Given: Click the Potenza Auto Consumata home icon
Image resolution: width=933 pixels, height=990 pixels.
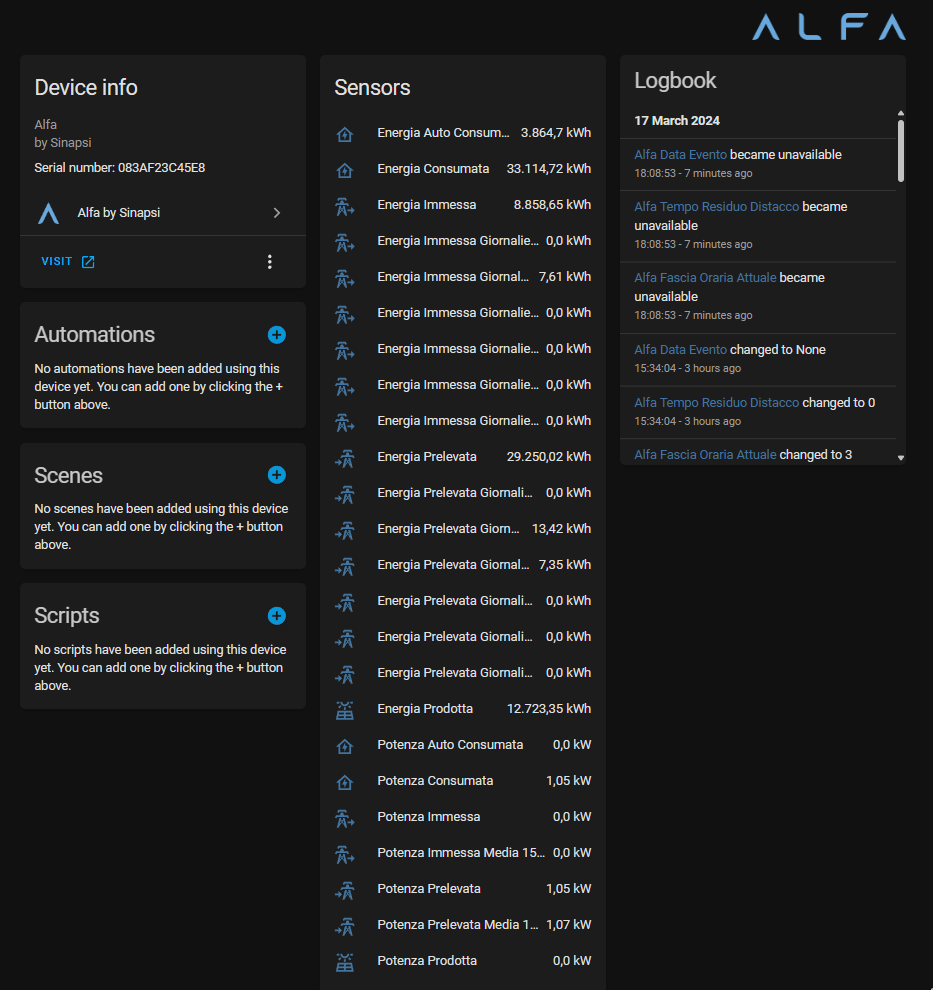Looking at the screenshot, I should tap(345, 746).
